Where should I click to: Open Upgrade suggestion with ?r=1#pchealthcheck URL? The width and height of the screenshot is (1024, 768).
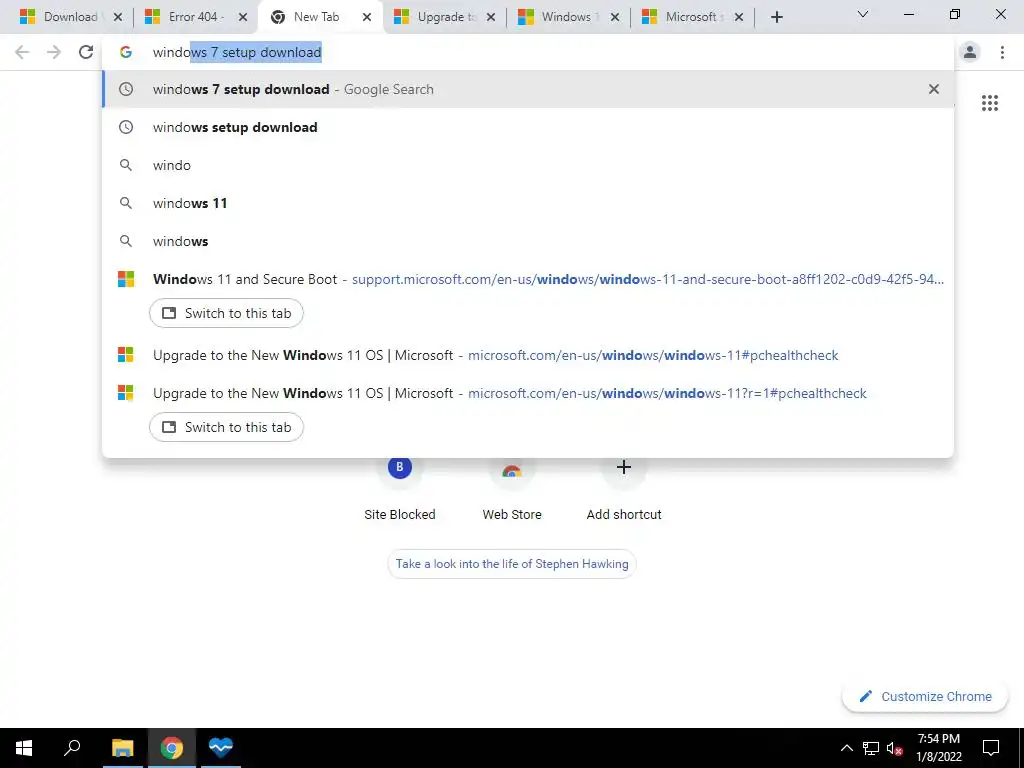pyautogui.click(x=528, y=393)
